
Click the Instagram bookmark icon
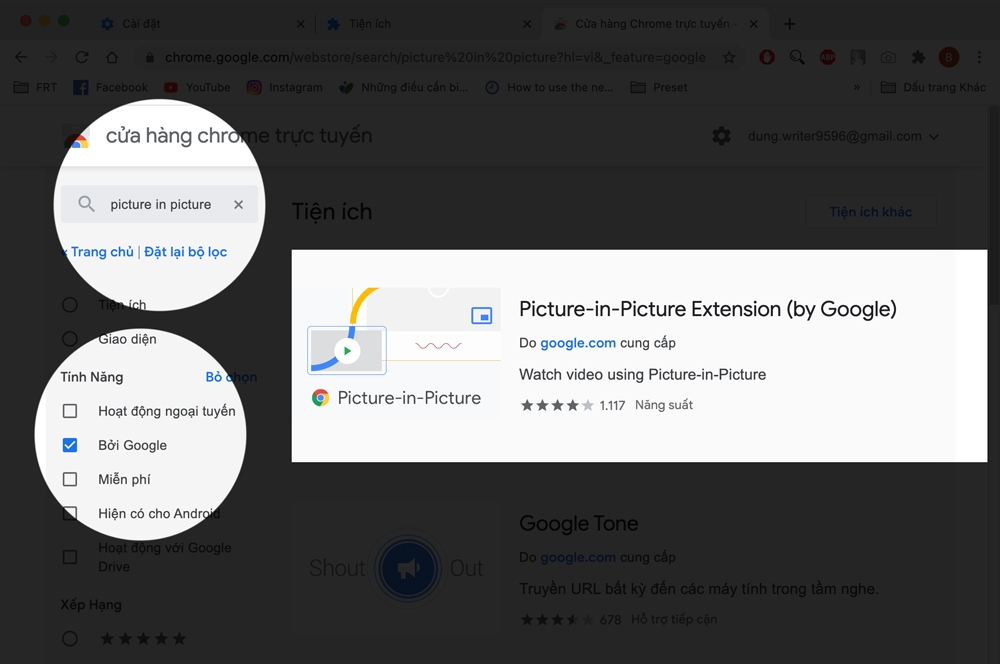254,87
